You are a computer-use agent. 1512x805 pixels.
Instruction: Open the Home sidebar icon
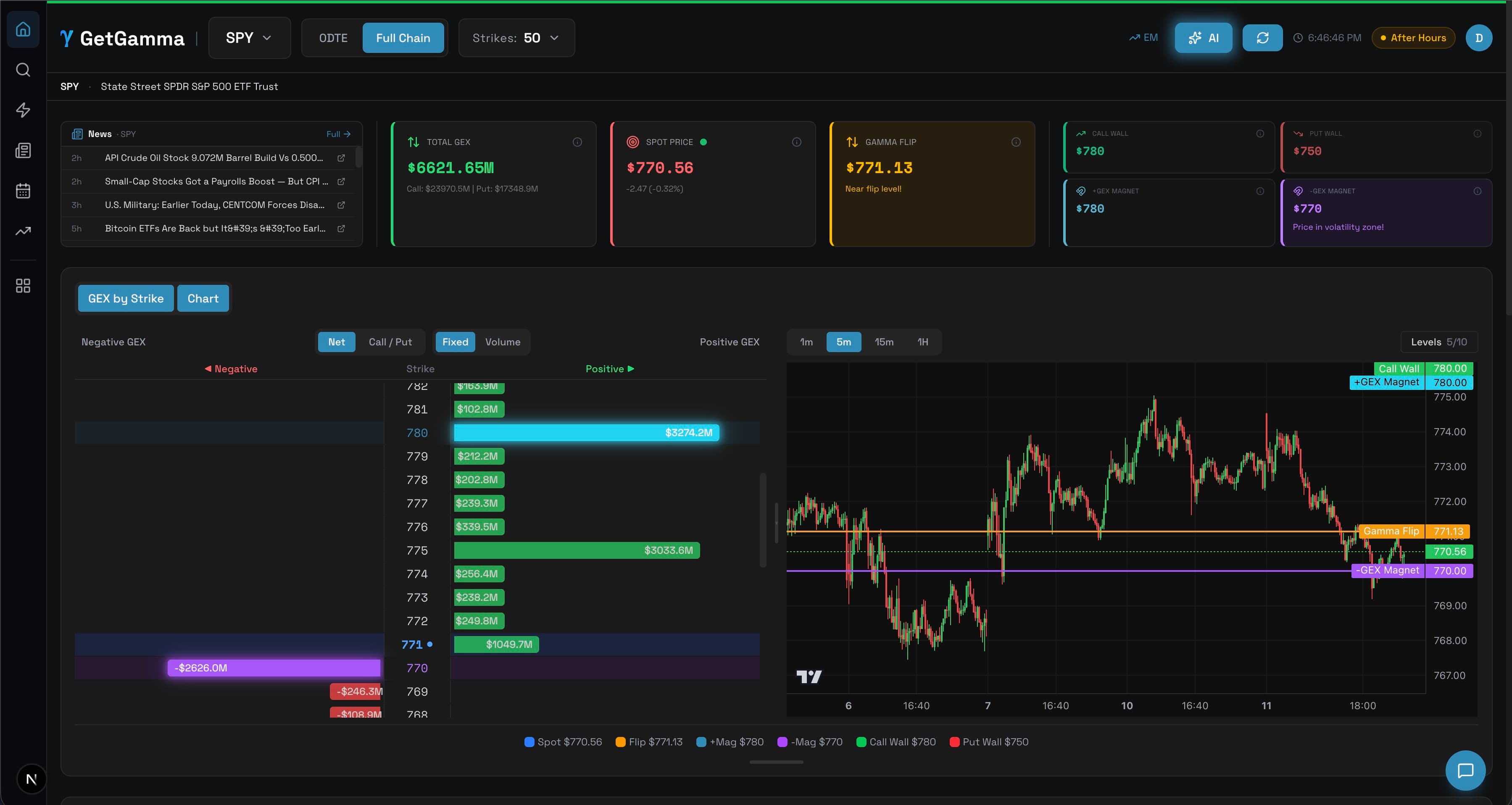[x=23, y=29]
